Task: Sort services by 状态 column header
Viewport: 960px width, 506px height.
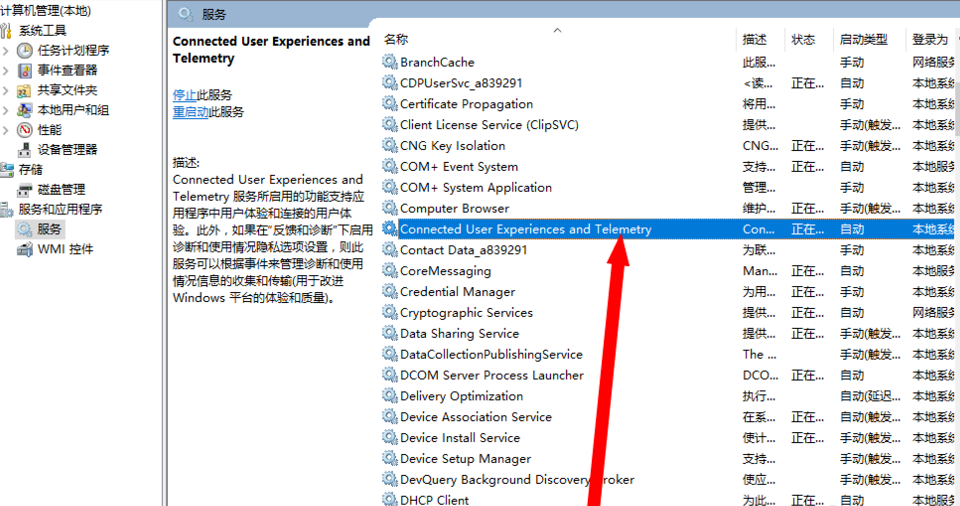Action: click(803, 39)
